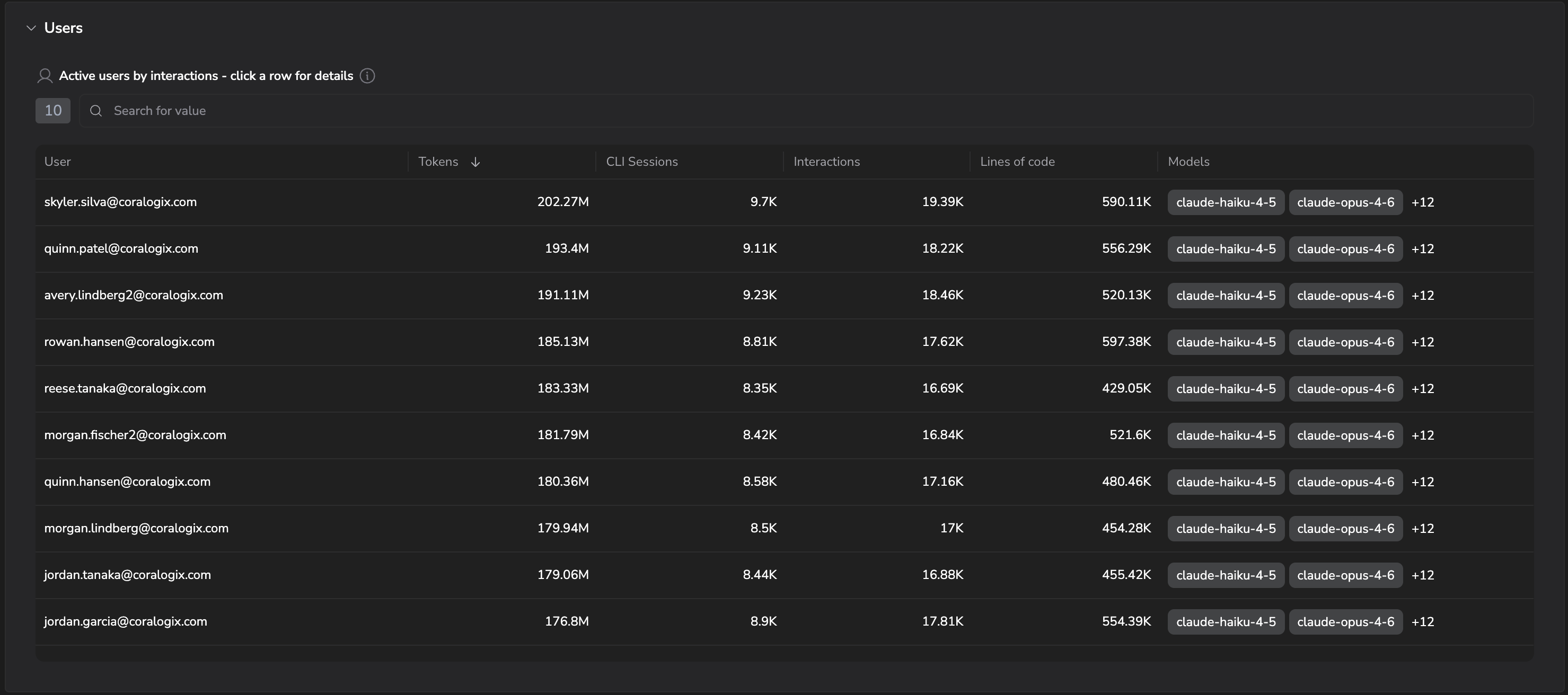The height and width of the screenshot is (695, 1568).
Task: Sort by Lines of code column header
Action: 1017,162
